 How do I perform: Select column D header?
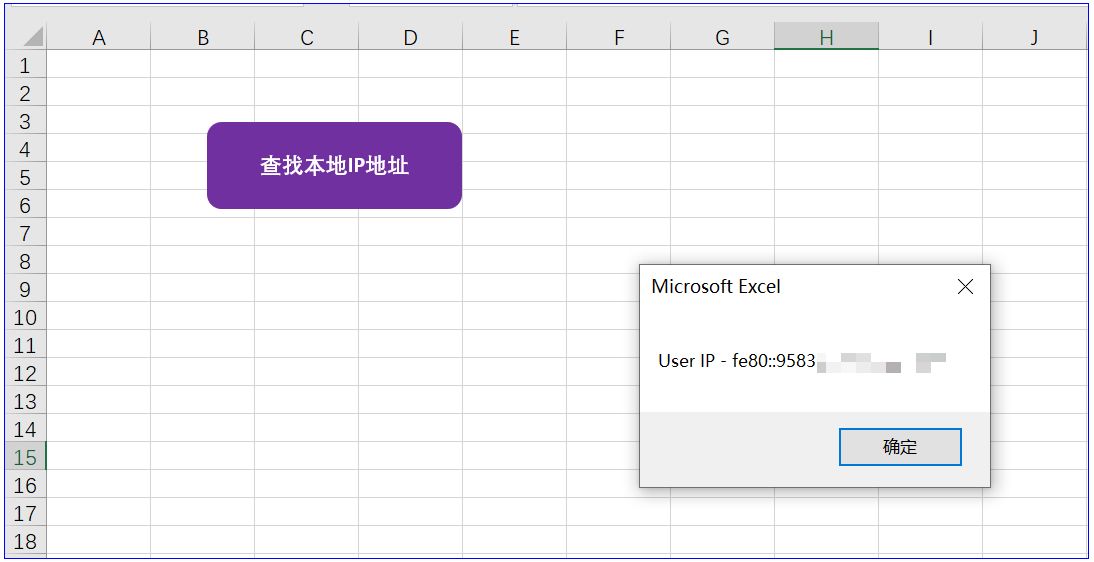[410, 36]
